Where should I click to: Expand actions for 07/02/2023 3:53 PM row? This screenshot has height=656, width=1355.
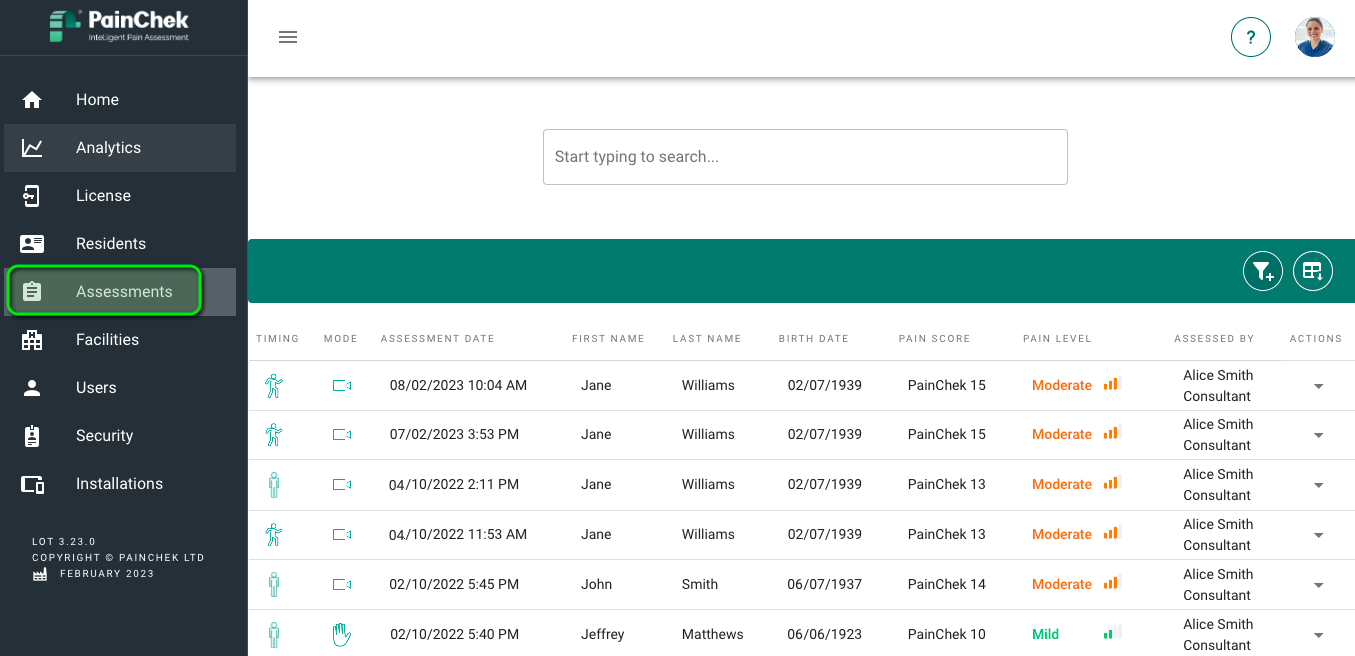[1318, 436]
